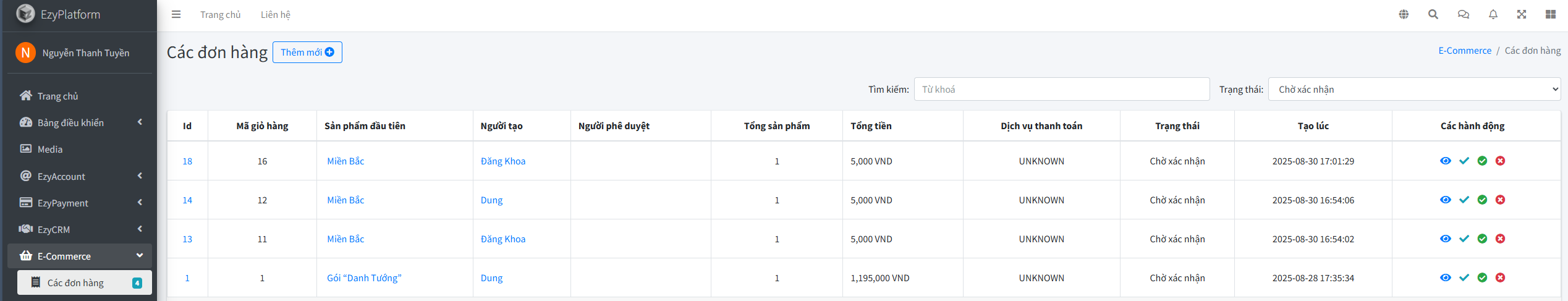Image resolution: width=1568 pixels, height=301 pixels.
Task: View order 18 details eye icon
Action: coord(1445,161)
